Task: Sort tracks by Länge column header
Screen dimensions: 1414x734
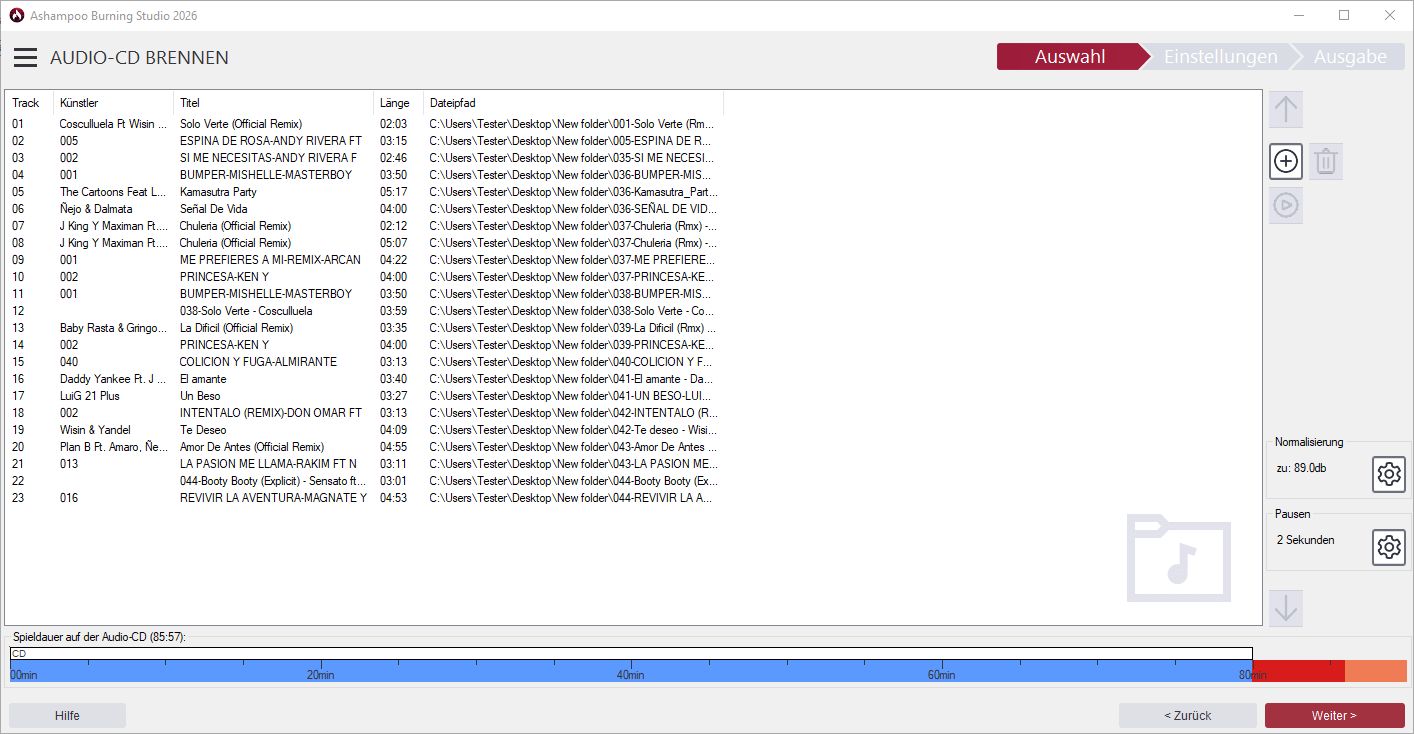Action: pyautogui.click(x=396, y=103)
